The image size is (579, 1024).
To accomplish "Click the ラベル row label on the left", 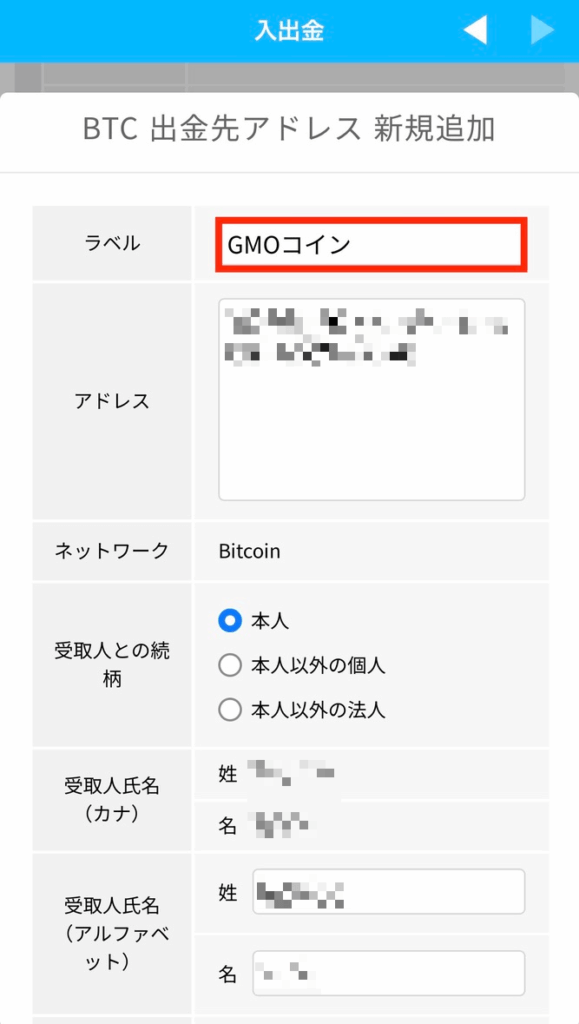I will (110, 241).
